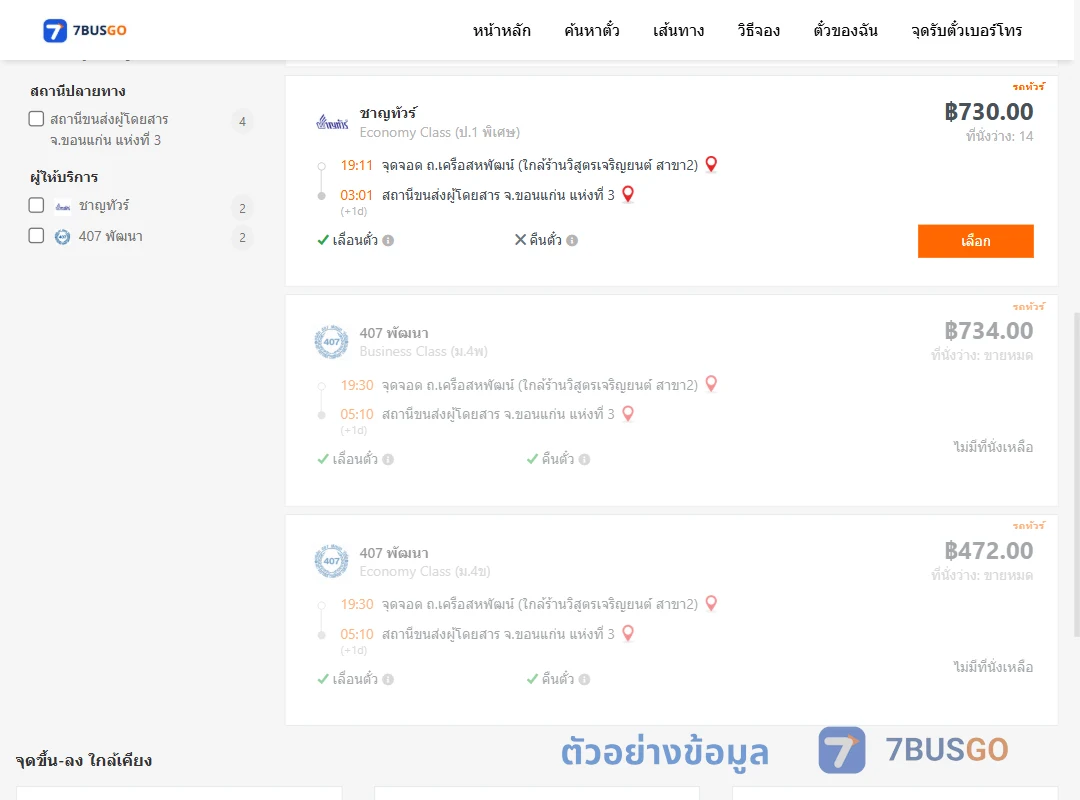Open the เส้นทาง menu item
The image size is (1080, 800).
click(x=678, y=30)
